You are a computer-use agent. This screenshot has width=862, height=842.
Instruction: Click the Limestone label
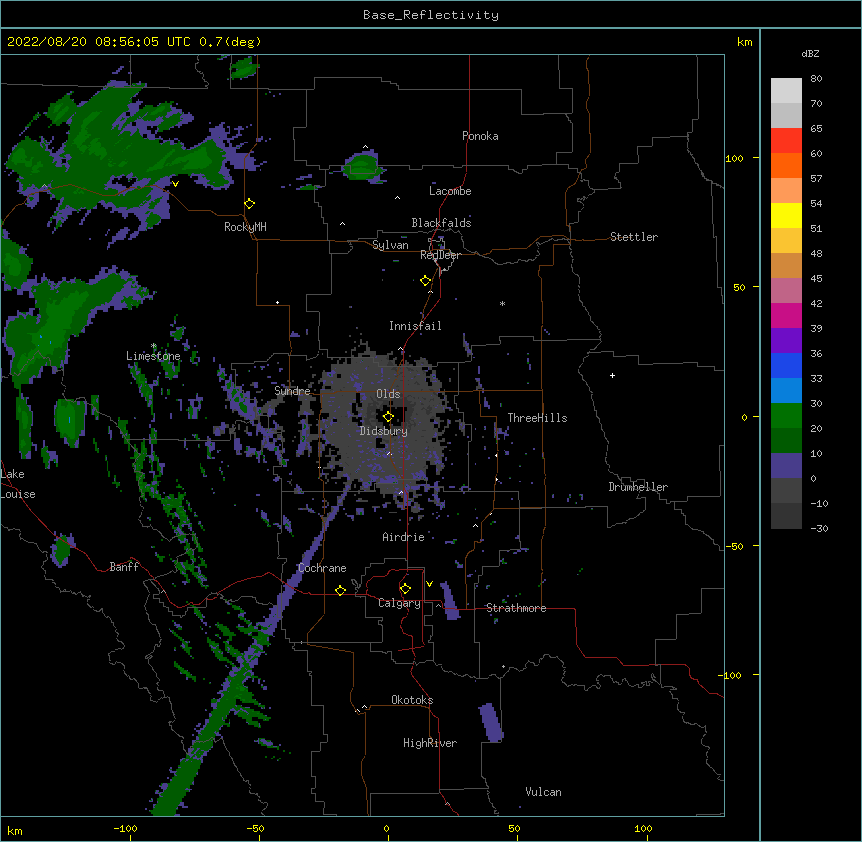pyautogui.click(x=153, y=356)
